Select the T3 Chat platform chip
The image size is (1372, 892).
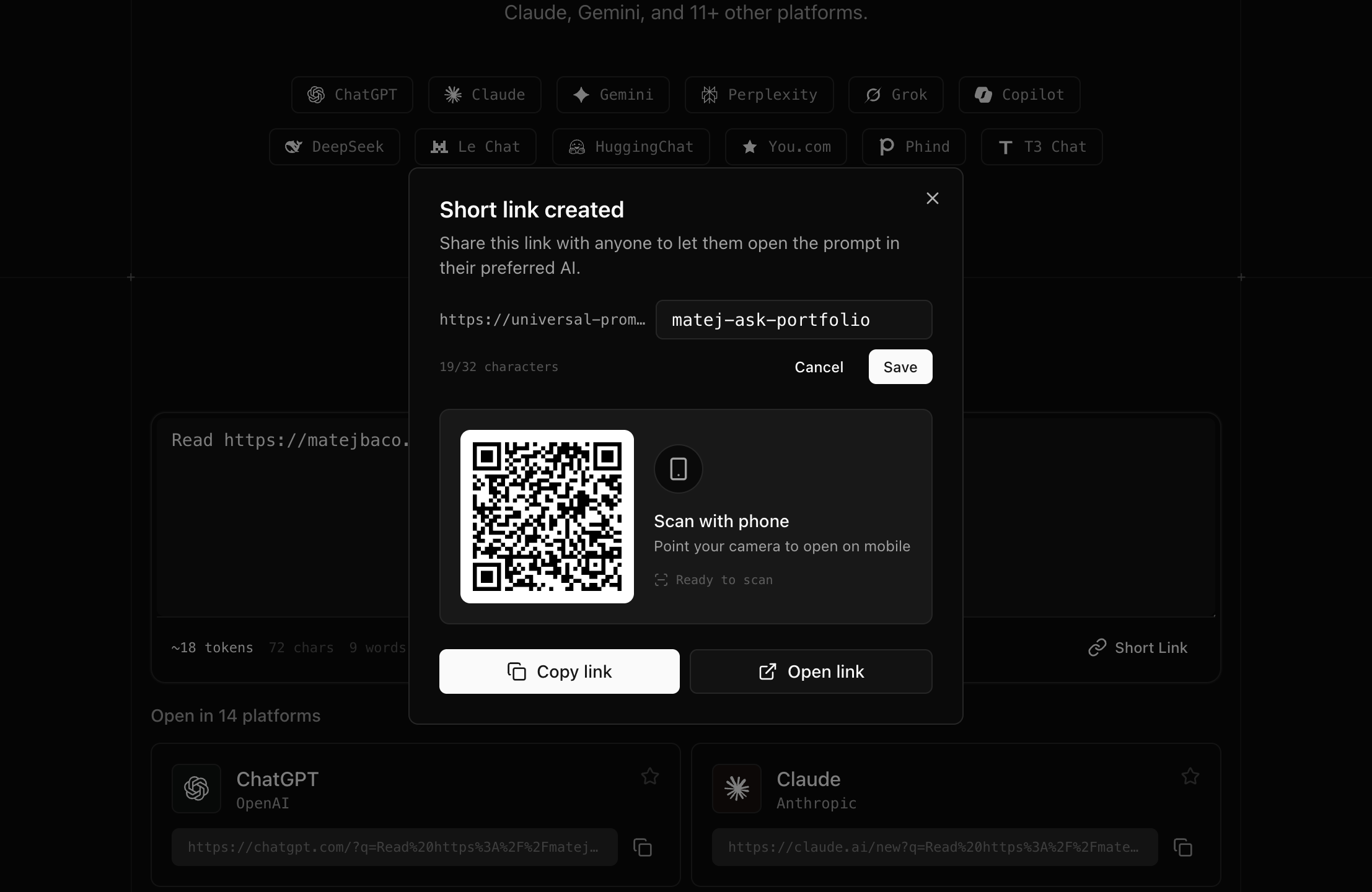pyautogui.click(x=1040, y=147)
